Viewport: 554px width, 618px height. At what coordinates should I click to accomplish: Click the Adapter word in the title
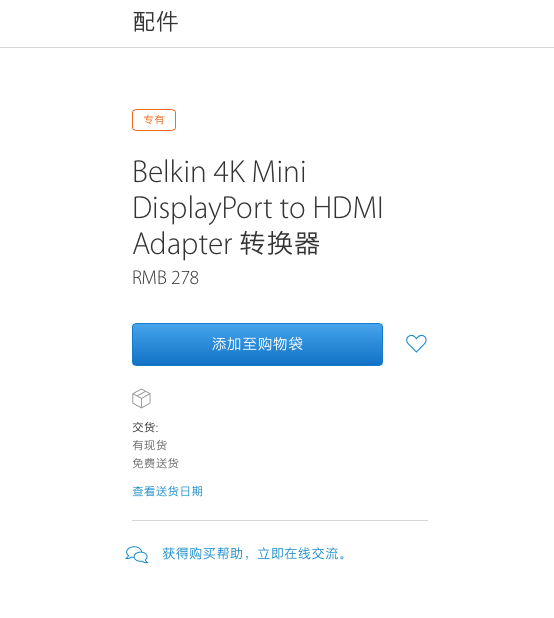click(182, 244)
